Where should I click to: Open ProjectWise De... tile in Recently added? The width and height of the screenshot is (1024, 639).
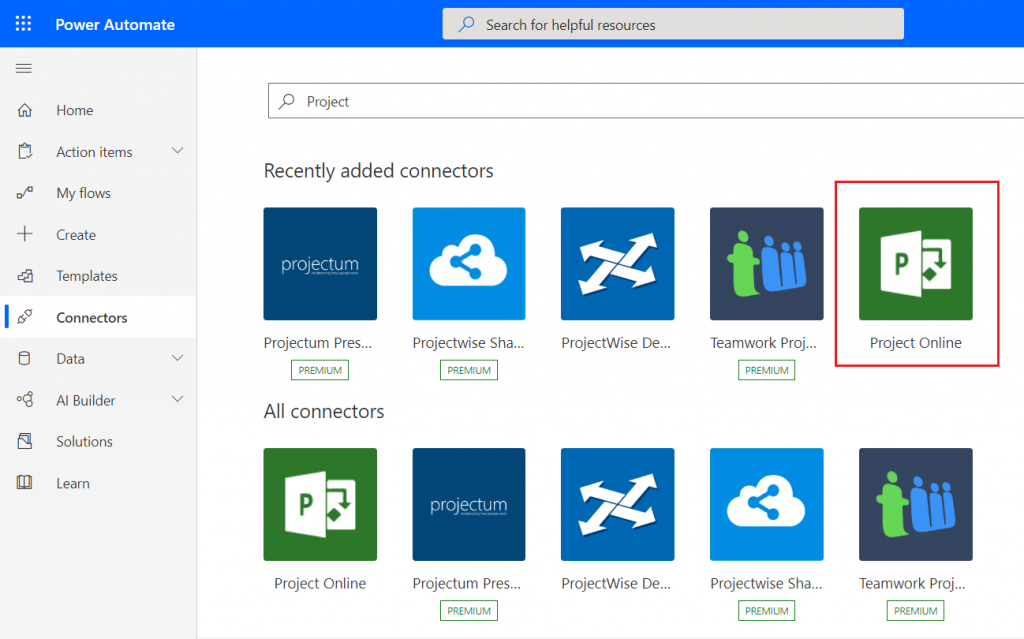click(x=617, y=264)
